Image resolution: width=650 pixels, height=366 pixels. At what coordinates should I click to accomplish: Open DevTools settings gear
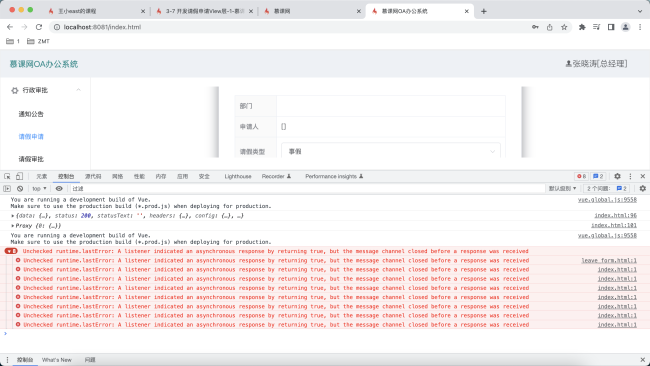(x=617, y=176)
